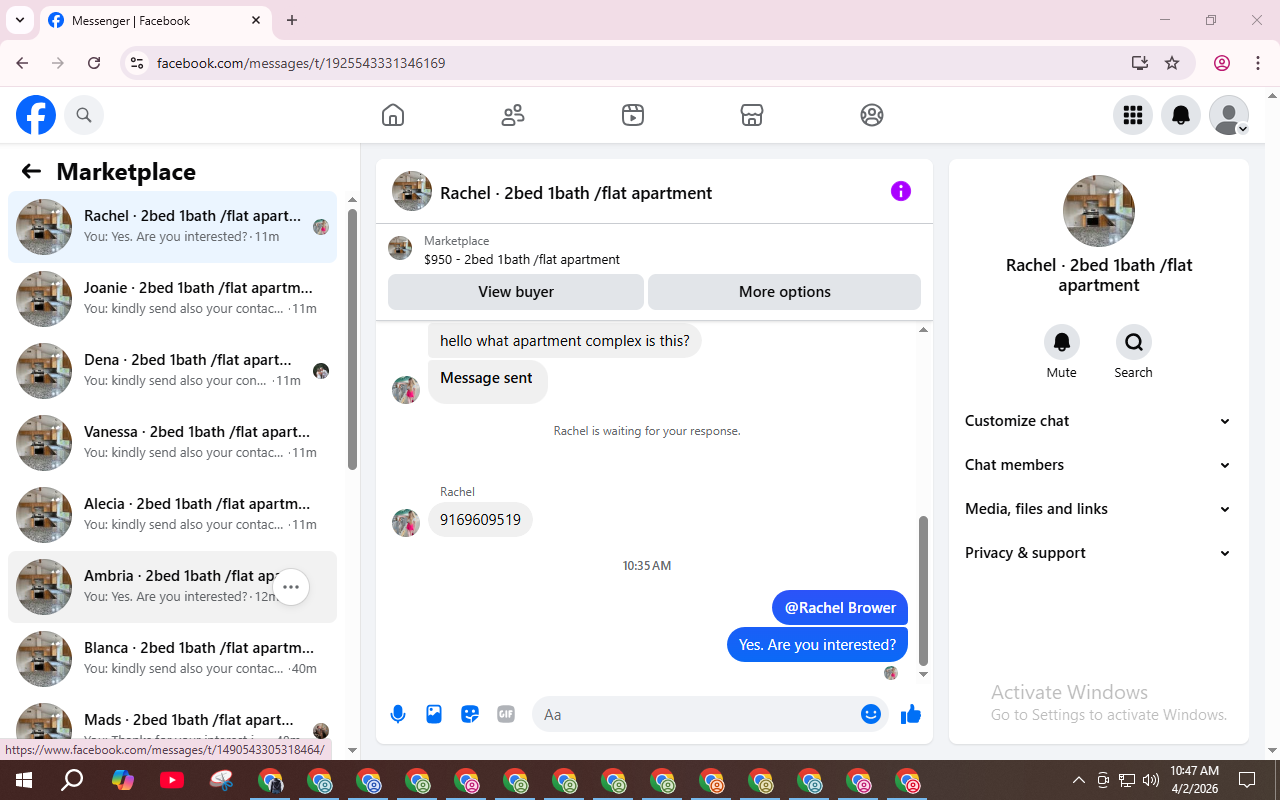Open the Dena conversation
Viewport: 1280px width, 800px height.
(172, 370)
